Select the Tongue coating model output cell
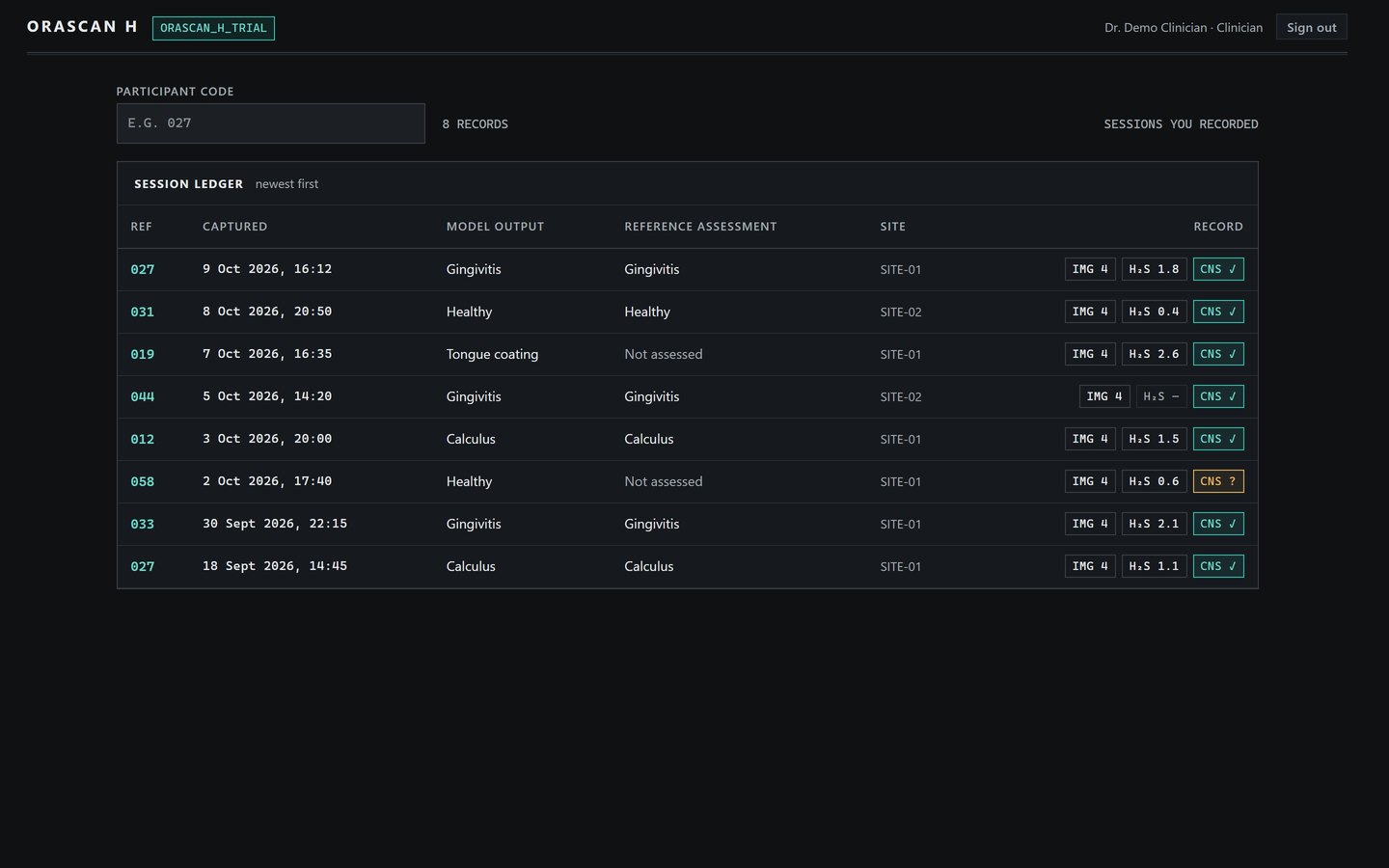1389x868 pixels. (492, 354)
